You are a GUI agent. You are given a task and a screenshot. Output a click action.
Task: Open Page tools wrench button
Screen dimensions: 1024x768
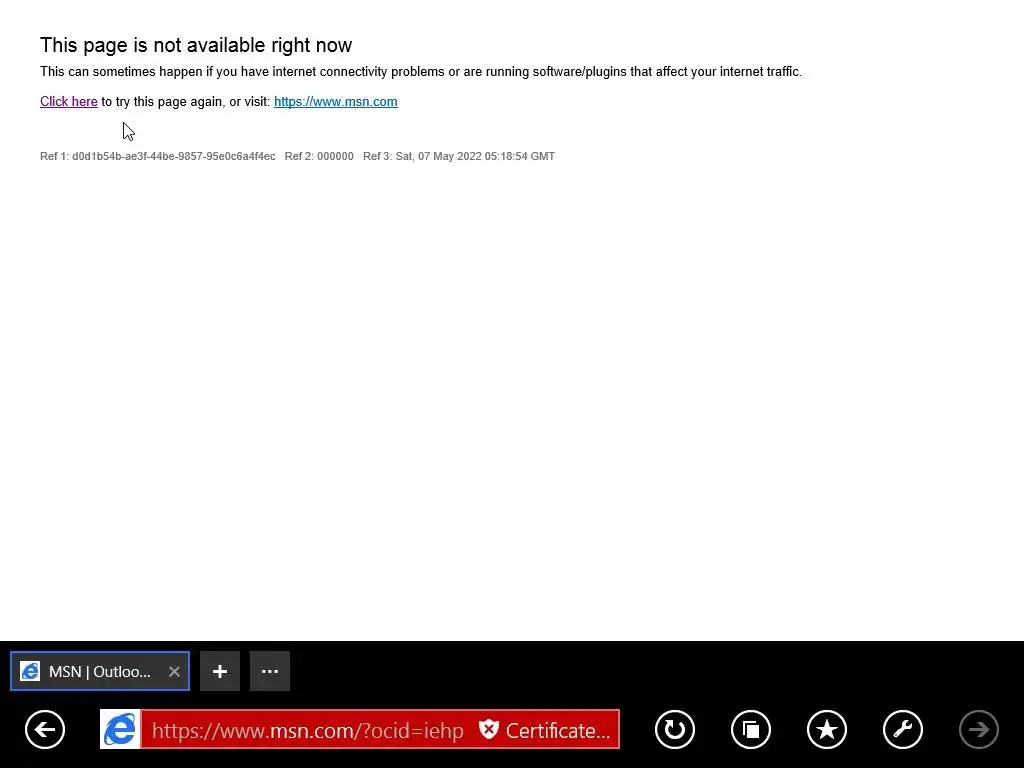tap(903, 729)
